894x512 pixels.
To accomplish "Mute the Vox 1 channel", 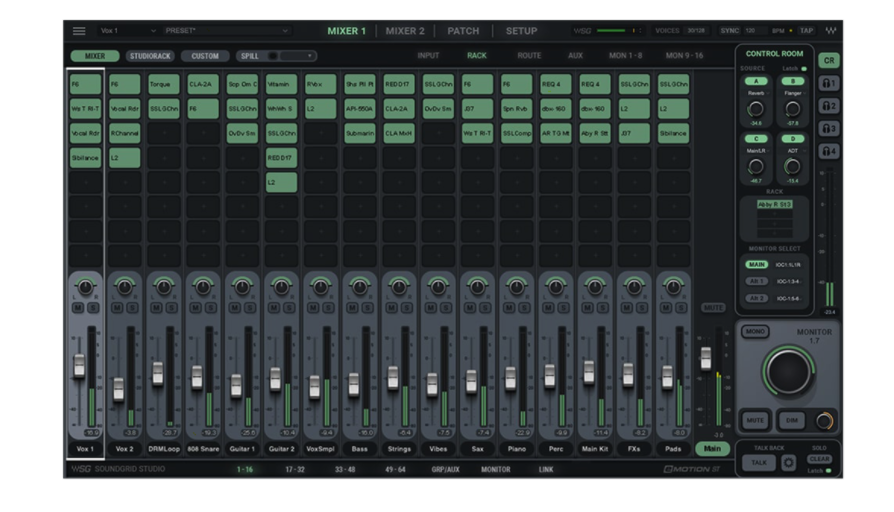I will 78,308.
